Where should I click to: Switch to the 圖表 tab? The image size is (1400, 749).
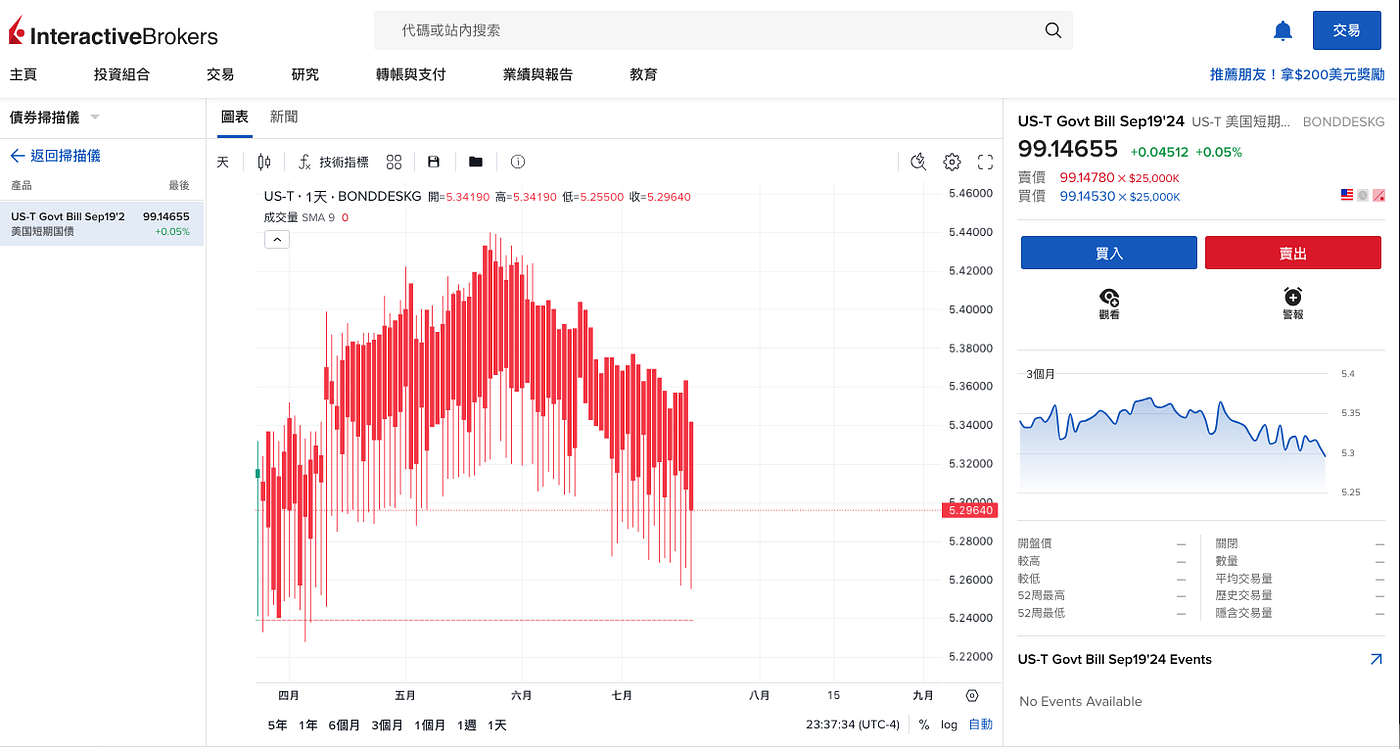235,117
